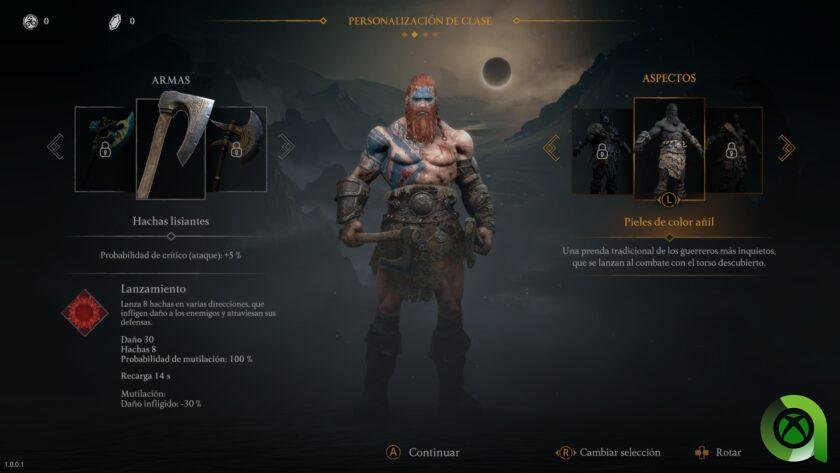Click the A button icon beside Continuar
Image resolution: width=840 pixels, height=473 pixels.
[x=393, y=452]
